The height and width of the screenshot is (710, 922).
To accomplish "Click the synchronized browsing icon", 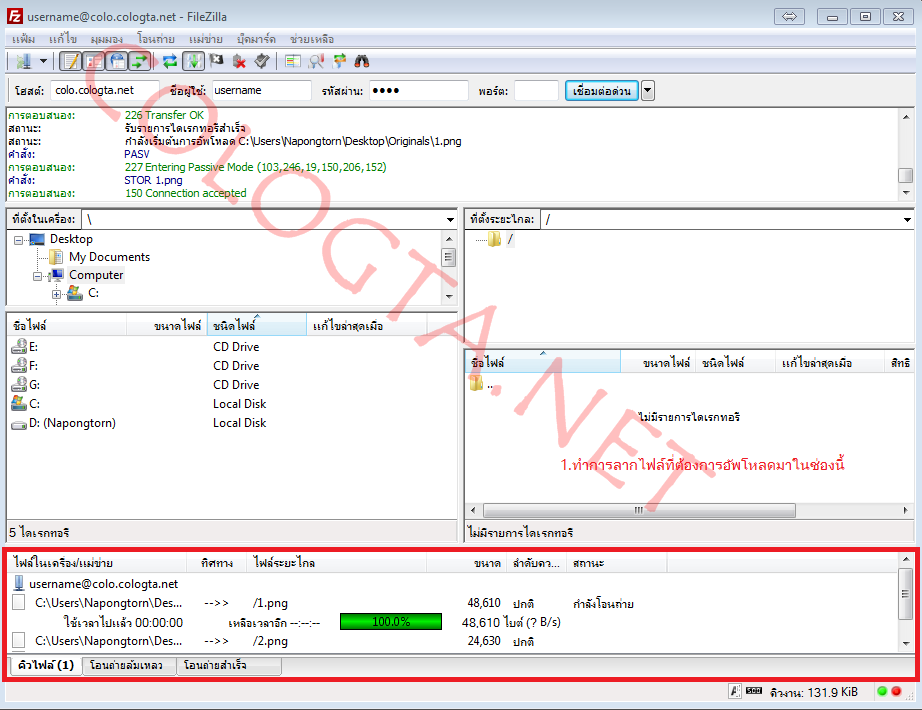I will [339, 61].
